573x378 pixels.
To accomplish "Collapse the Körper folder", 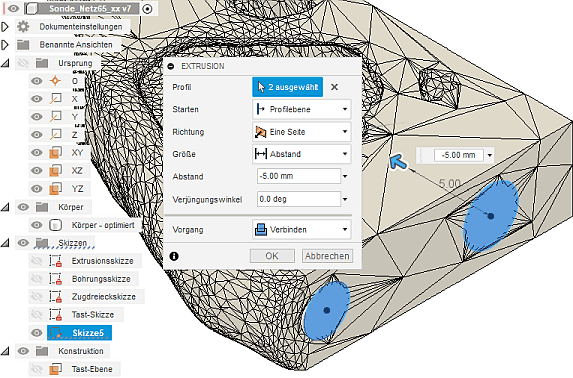I will 5,207.
